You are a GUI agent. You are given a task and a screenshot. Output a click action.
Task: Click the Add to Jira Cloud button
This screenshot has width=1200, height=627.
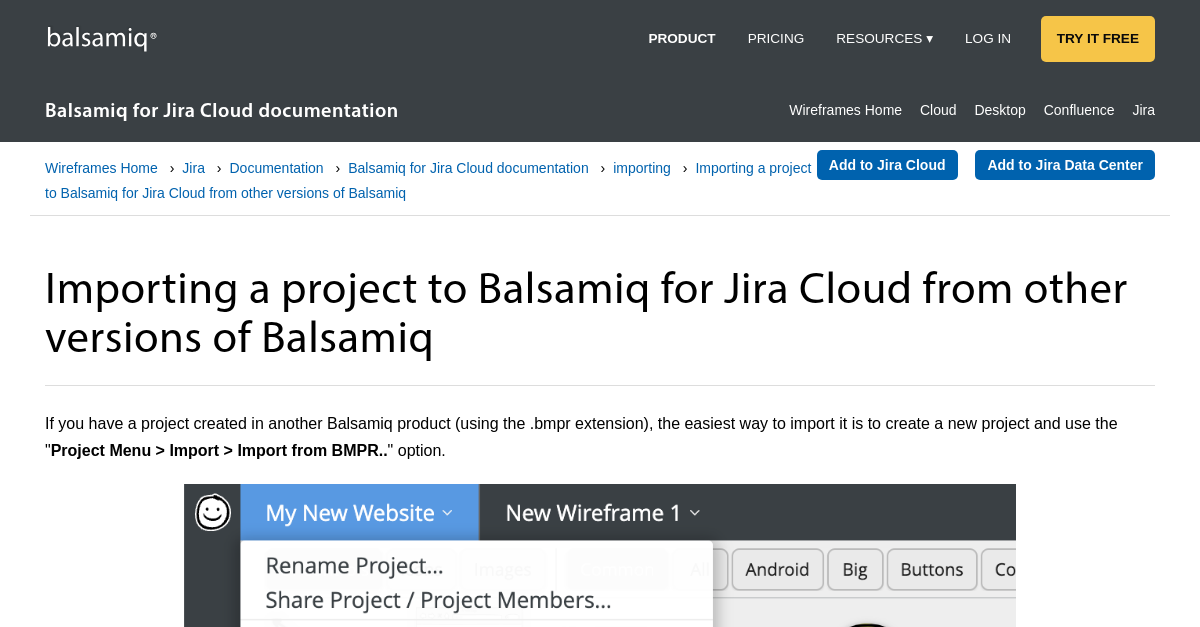click(887, 164)
